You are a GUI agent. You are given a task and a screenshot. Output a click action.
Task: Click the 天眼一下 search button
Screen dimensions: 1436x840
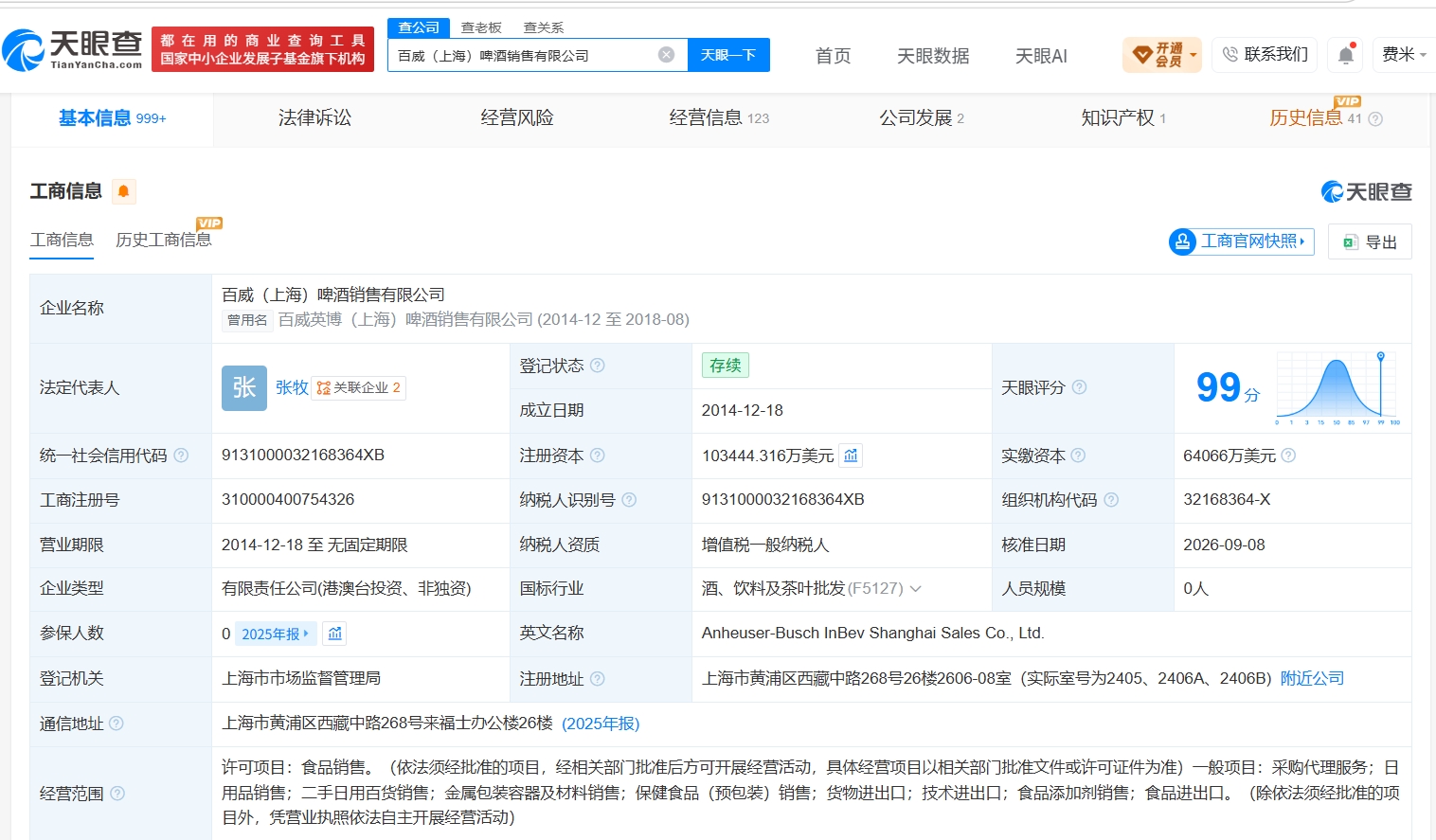[x=728, y=55]
